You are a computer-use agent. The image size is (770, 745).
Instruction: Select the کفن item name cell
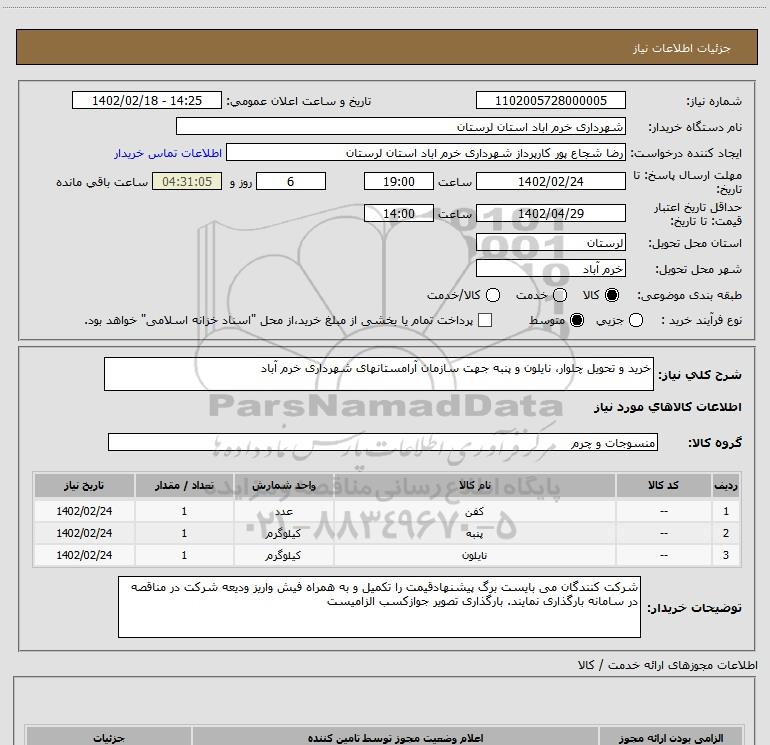[474, 511]
